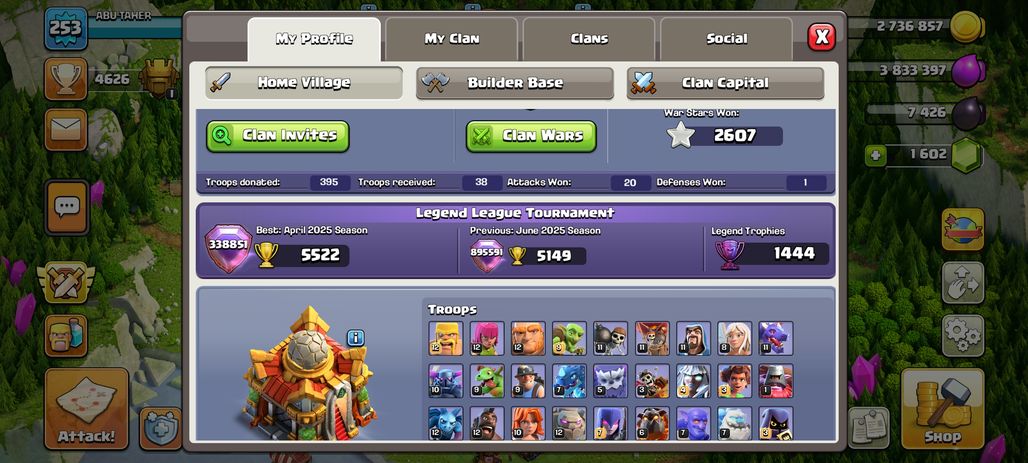Switch to the Social tab
The image size is (1028, 463).
pos(726,39)
